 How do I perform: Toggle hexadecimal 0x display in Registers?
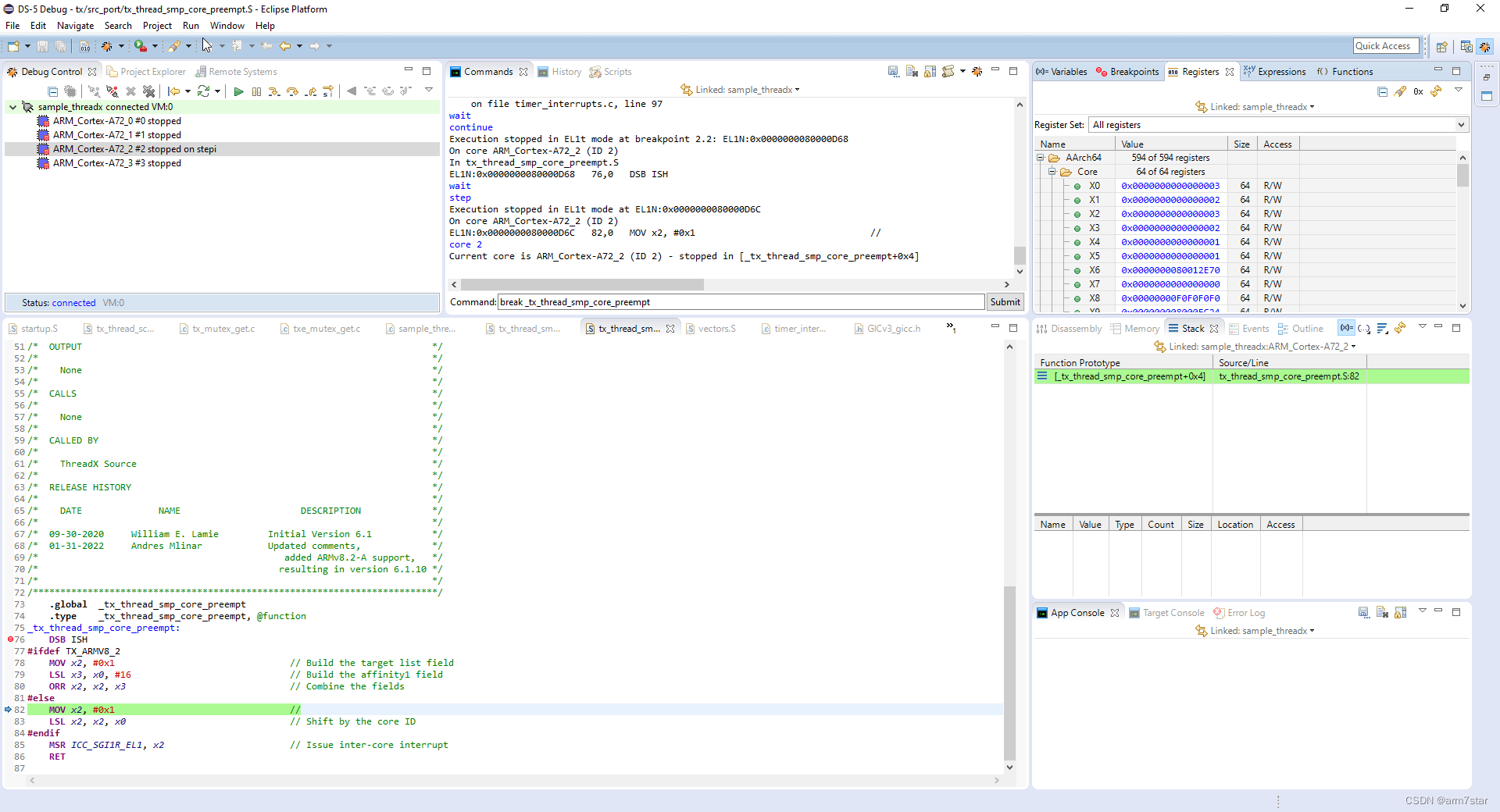(1418, 91)
